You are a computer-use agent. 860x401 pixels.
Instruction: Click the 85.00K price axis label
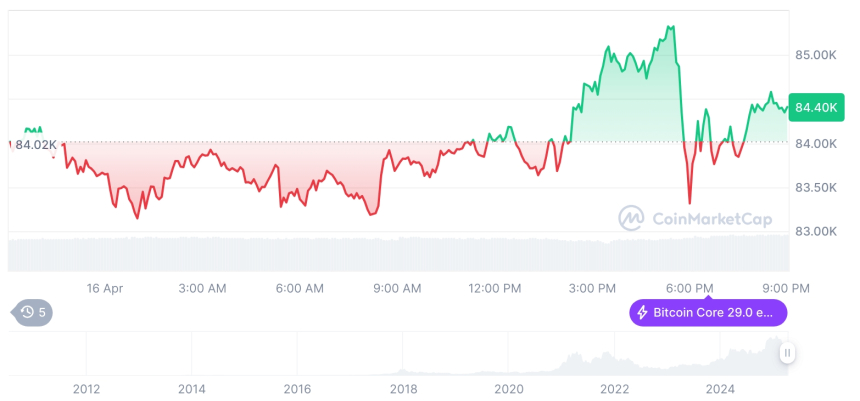[x=815, y=55]
